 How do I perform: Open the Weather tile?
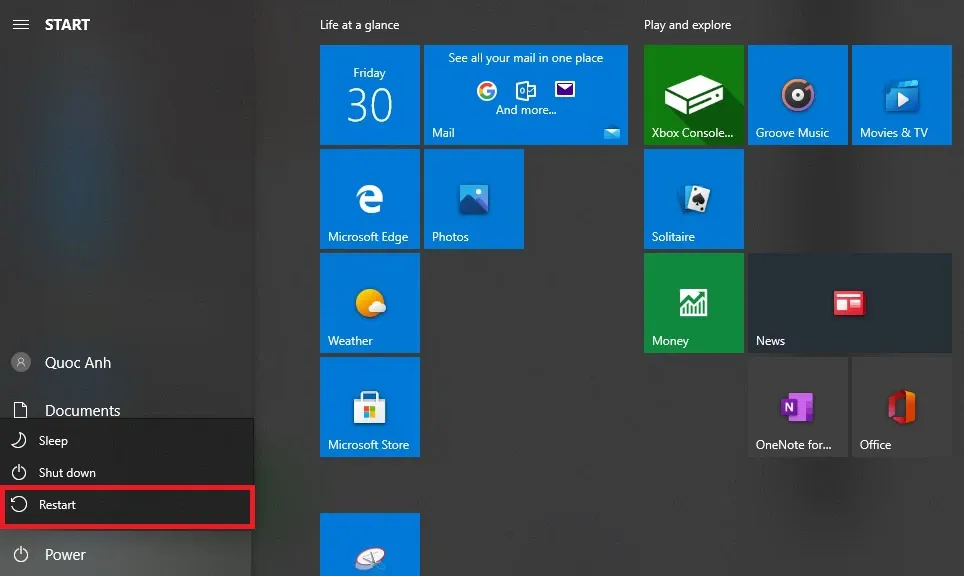coord(369,303)
